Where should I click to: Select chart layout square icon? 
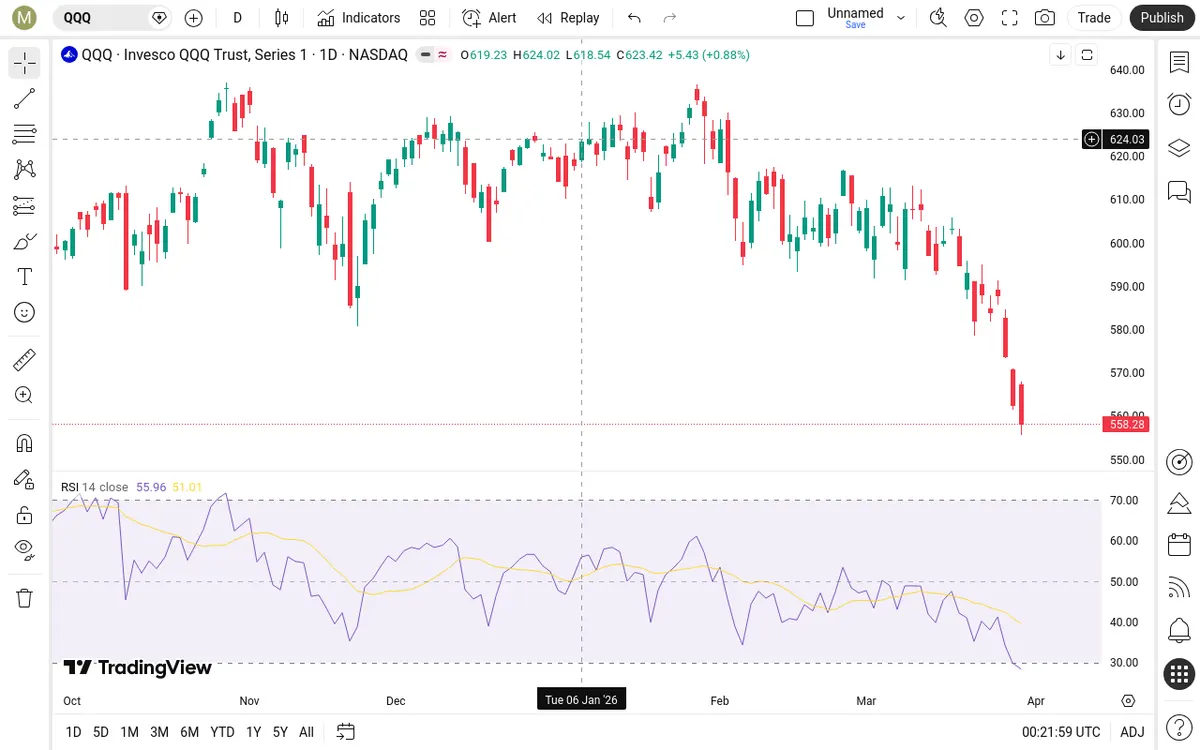pos(805,17)
